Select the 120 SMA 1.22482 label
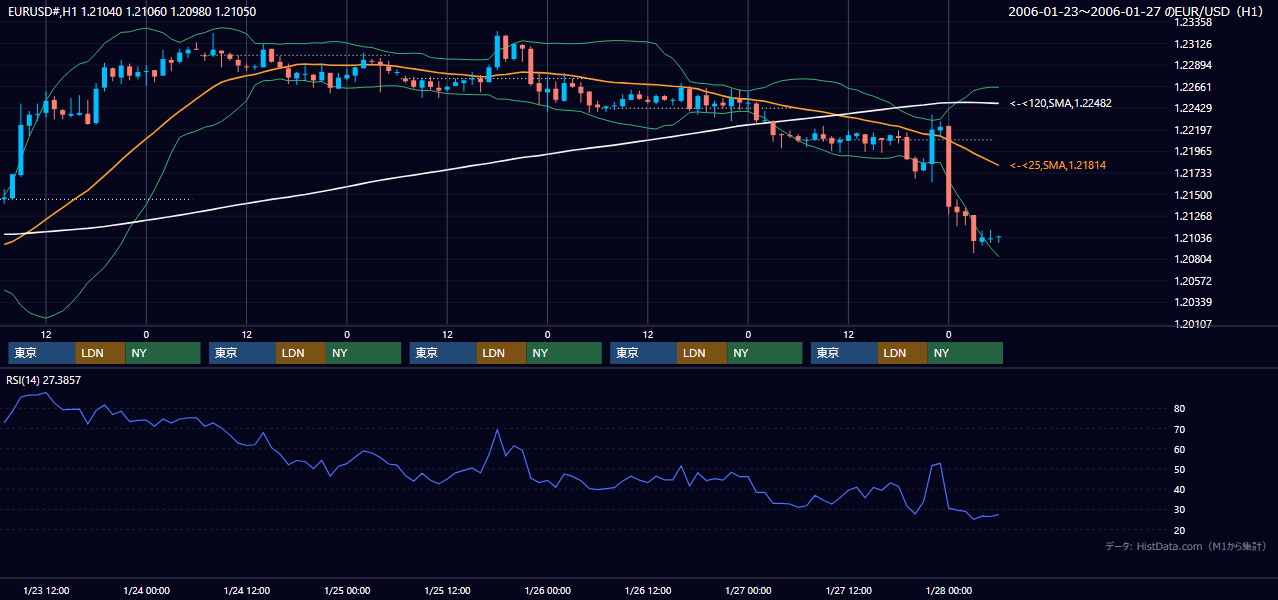 coord(1061,103)
